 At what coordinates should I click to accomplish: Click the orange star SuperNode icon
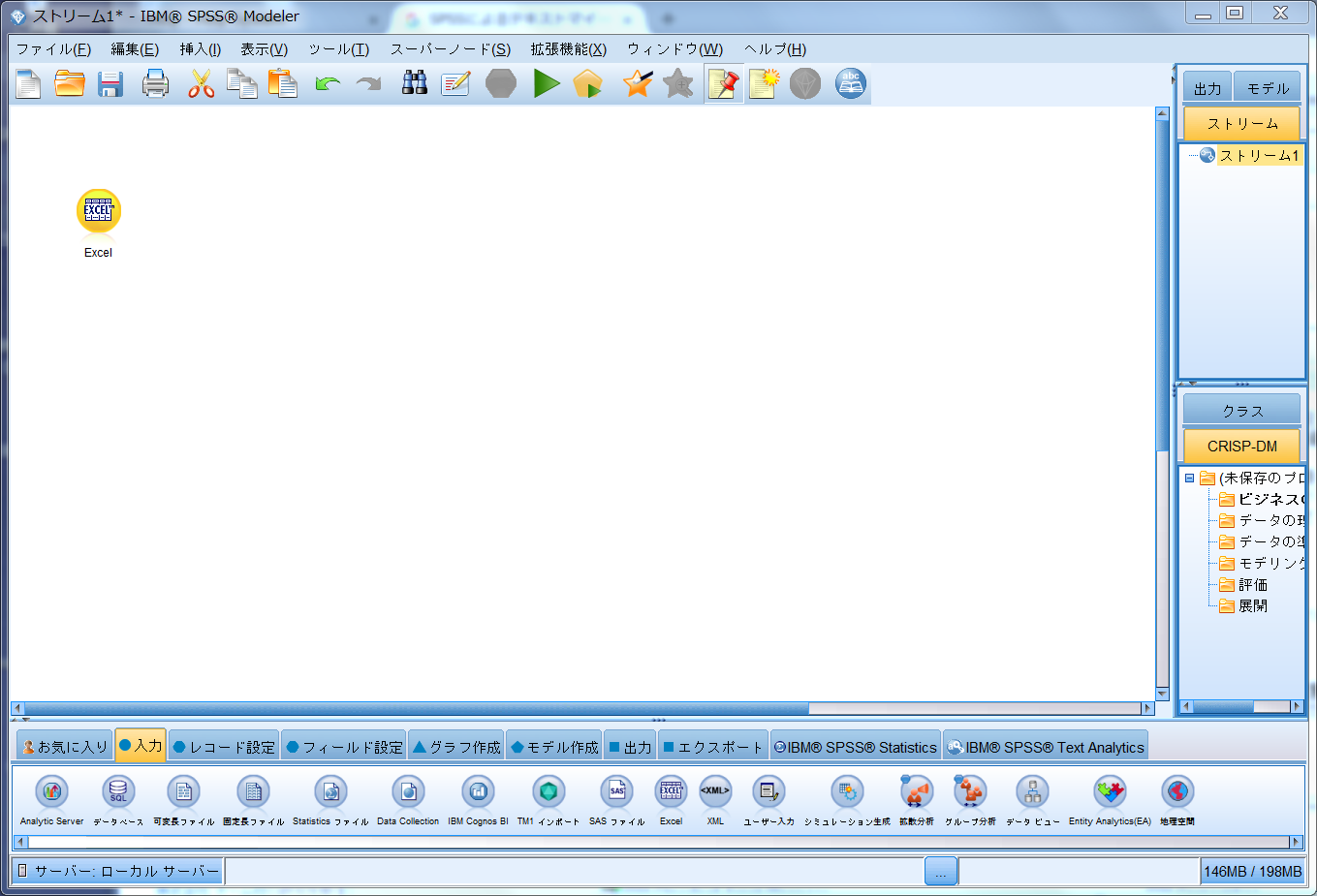click(x=638, y=84)
